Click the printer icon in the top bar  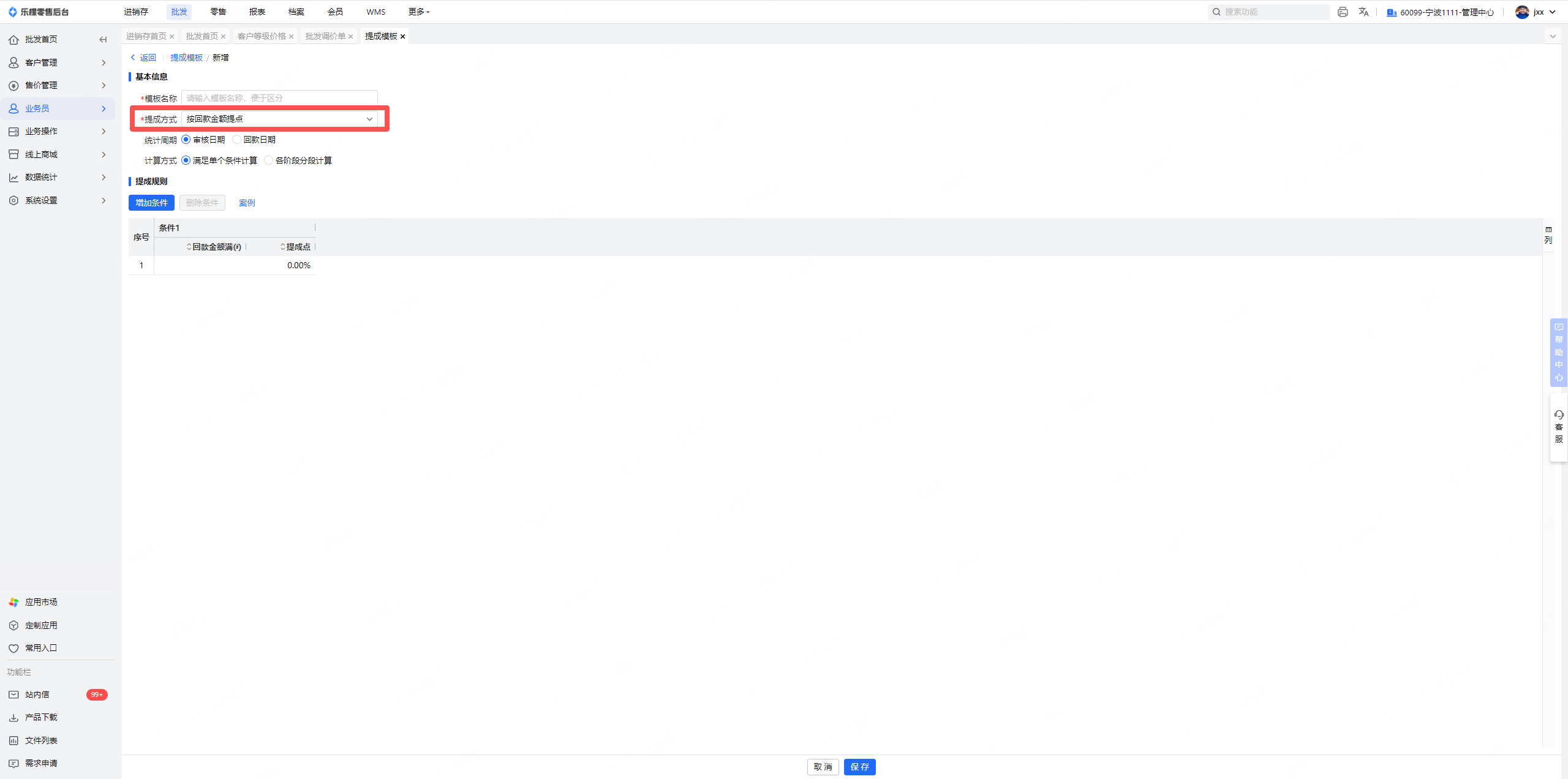point(1343,12)
